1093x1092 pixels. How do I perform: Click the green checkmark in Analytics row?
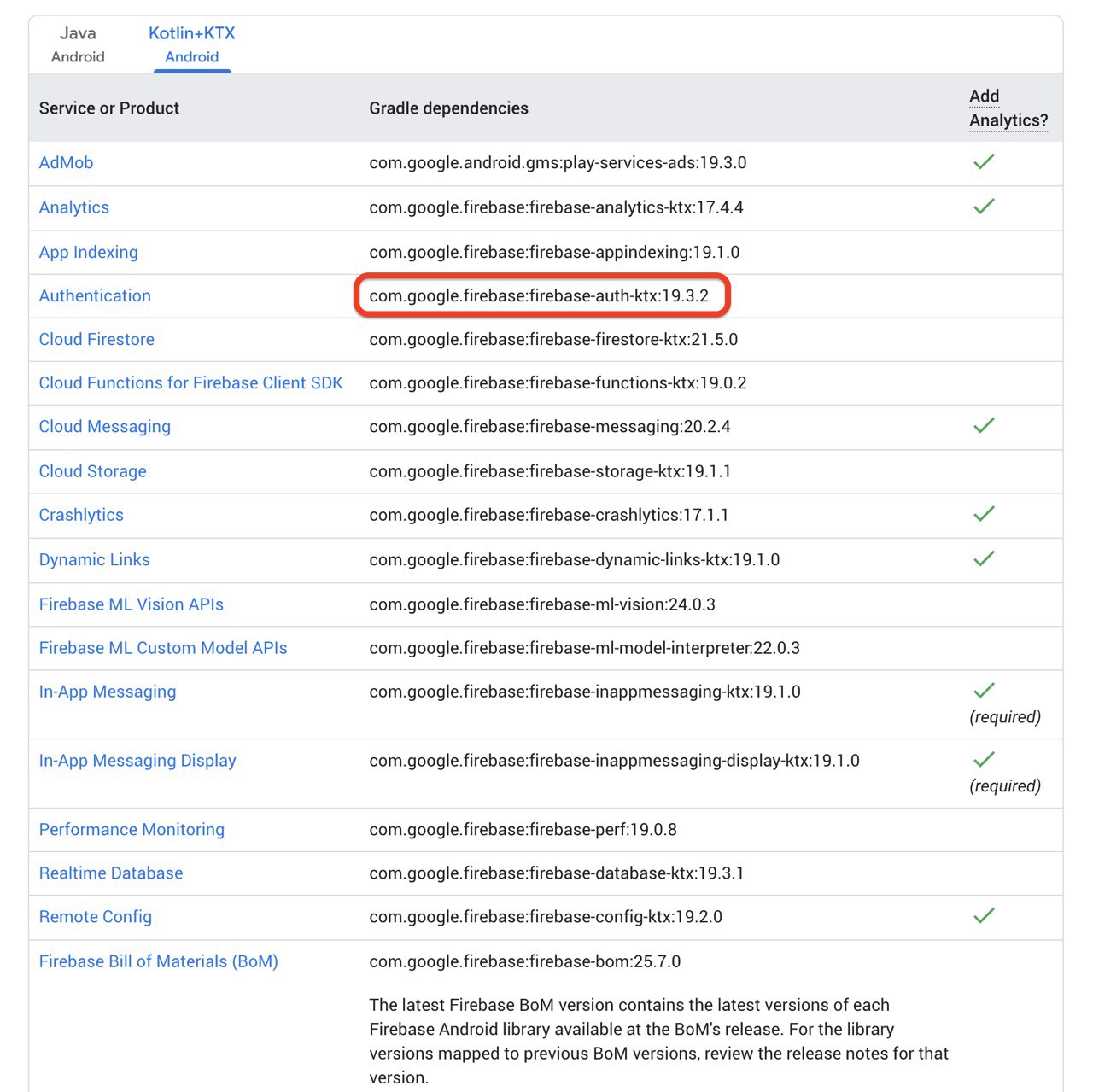pyautogui.click(x=984, y=206)
